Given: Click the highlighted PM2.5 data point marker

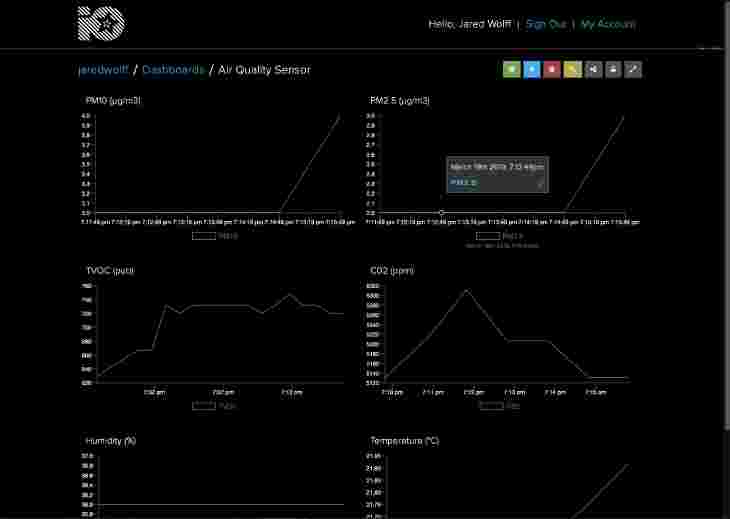Looking at the screenshot, I should [x=441, y=212].
